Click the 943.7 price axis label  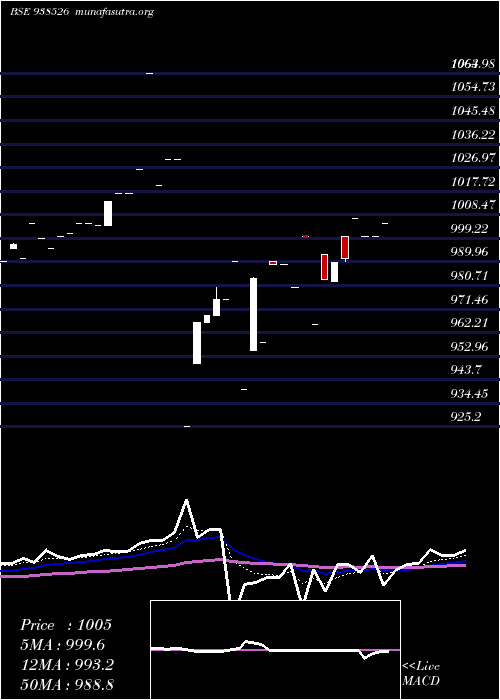pyautogui.click(x=466, y=370)
